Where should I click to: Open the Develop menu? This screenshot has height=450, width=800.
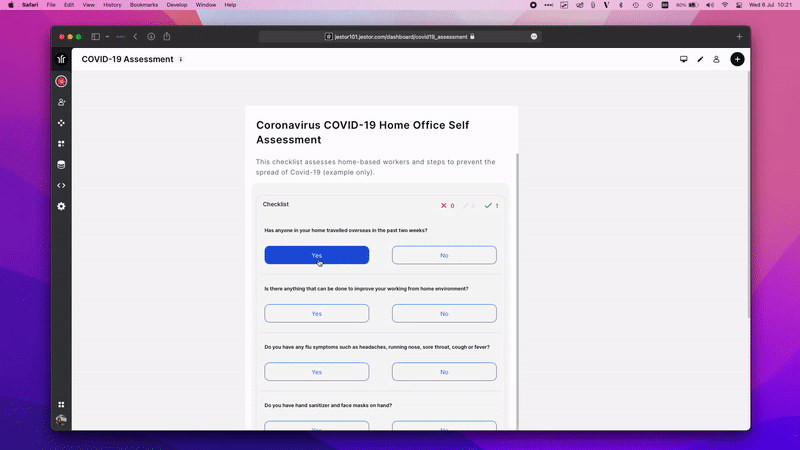click(x=177, y=5)
